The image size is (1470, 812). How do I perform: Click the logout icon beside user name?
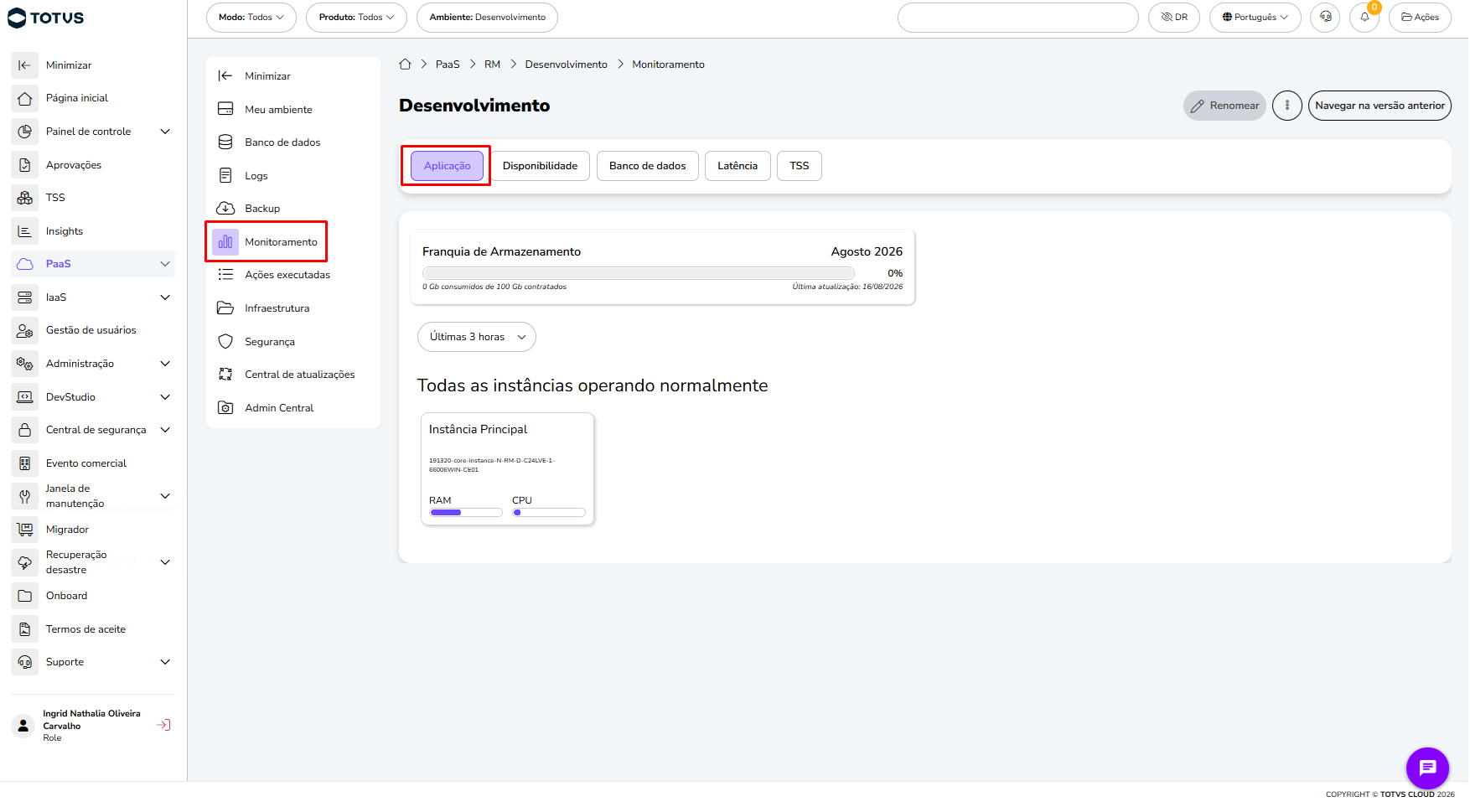click(164, 725)
